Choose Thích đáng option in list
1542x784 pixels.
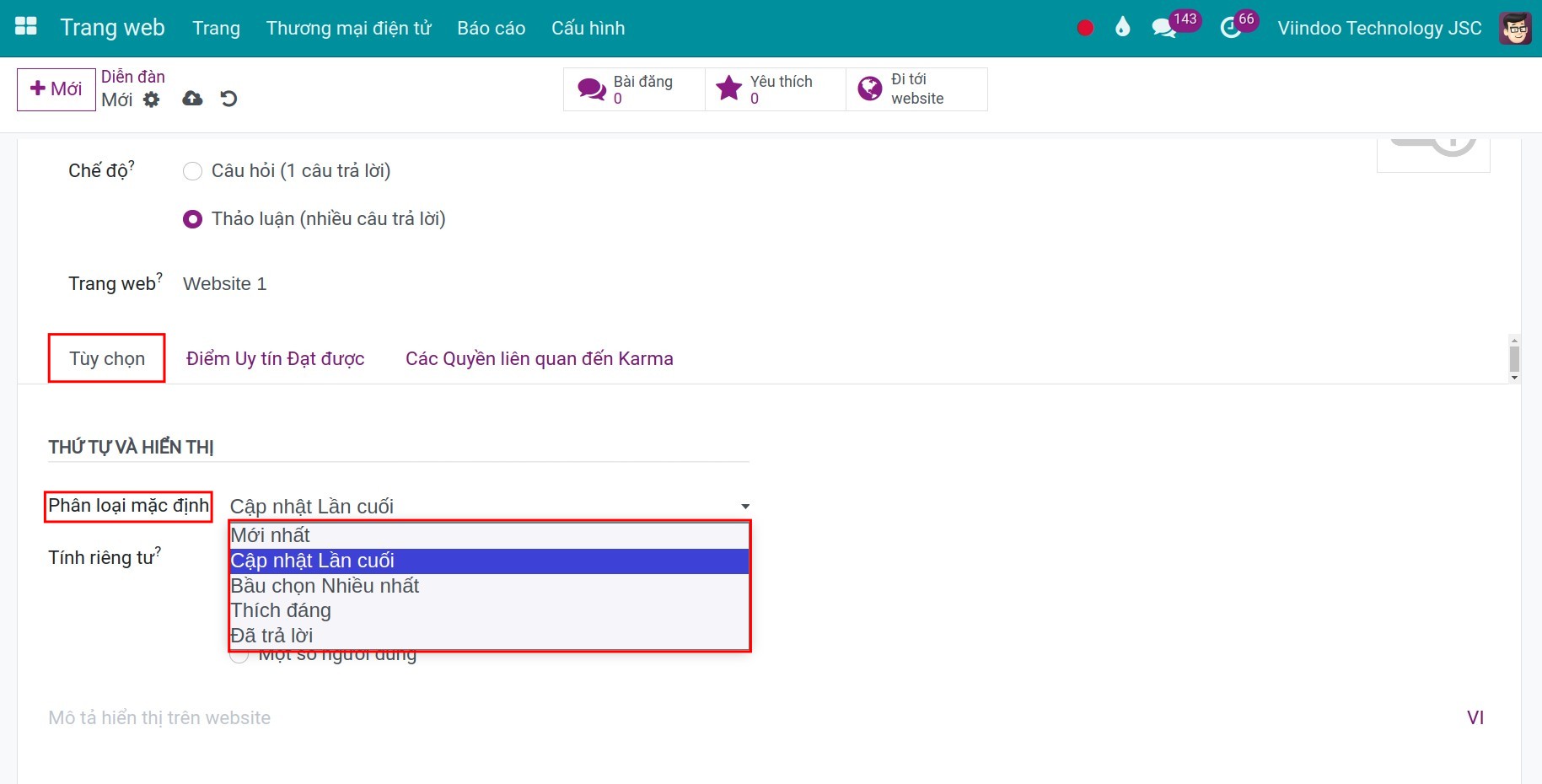point(490,610)
